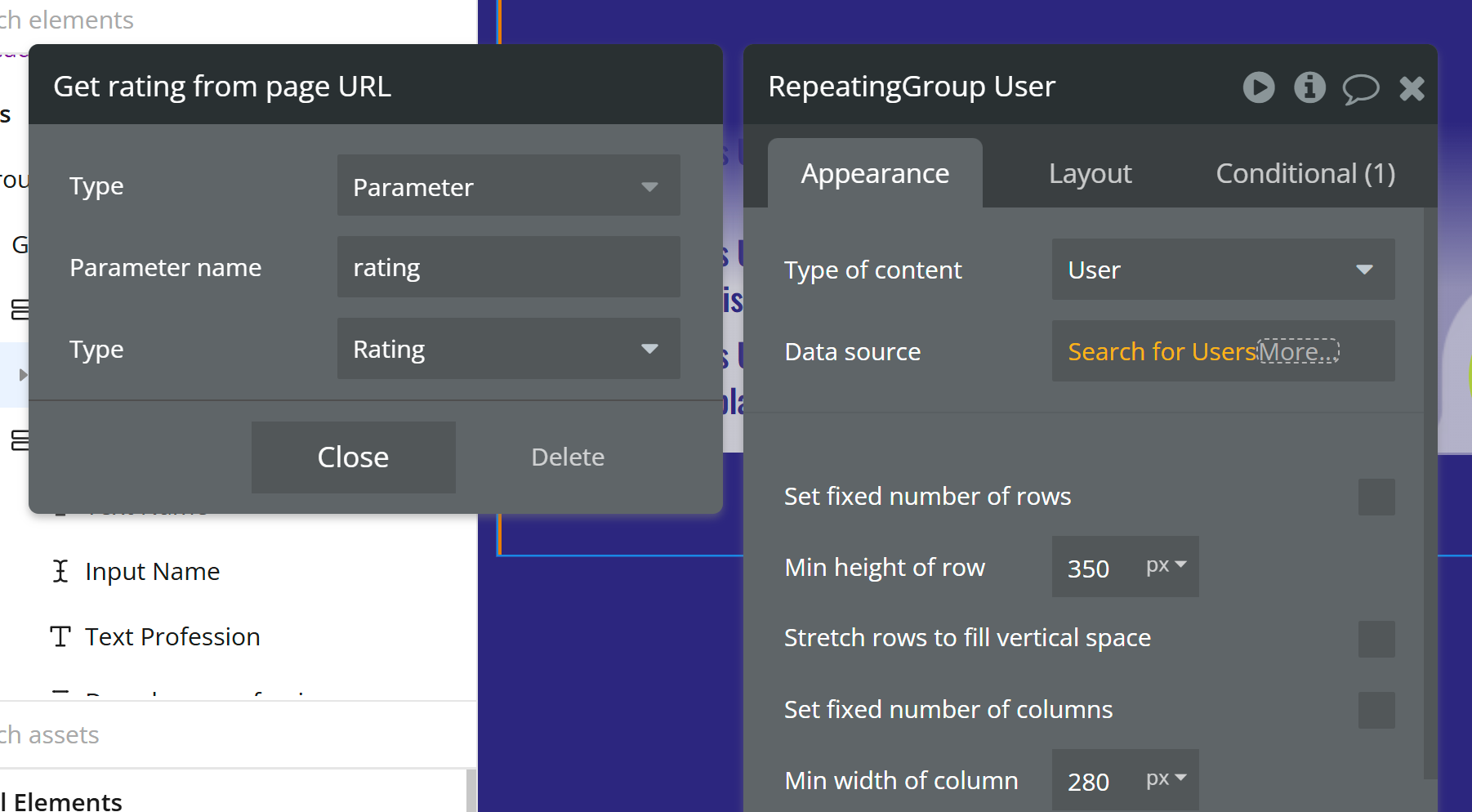Click the Input Name cursor icon
The image size is (1472, 812).
60,571
